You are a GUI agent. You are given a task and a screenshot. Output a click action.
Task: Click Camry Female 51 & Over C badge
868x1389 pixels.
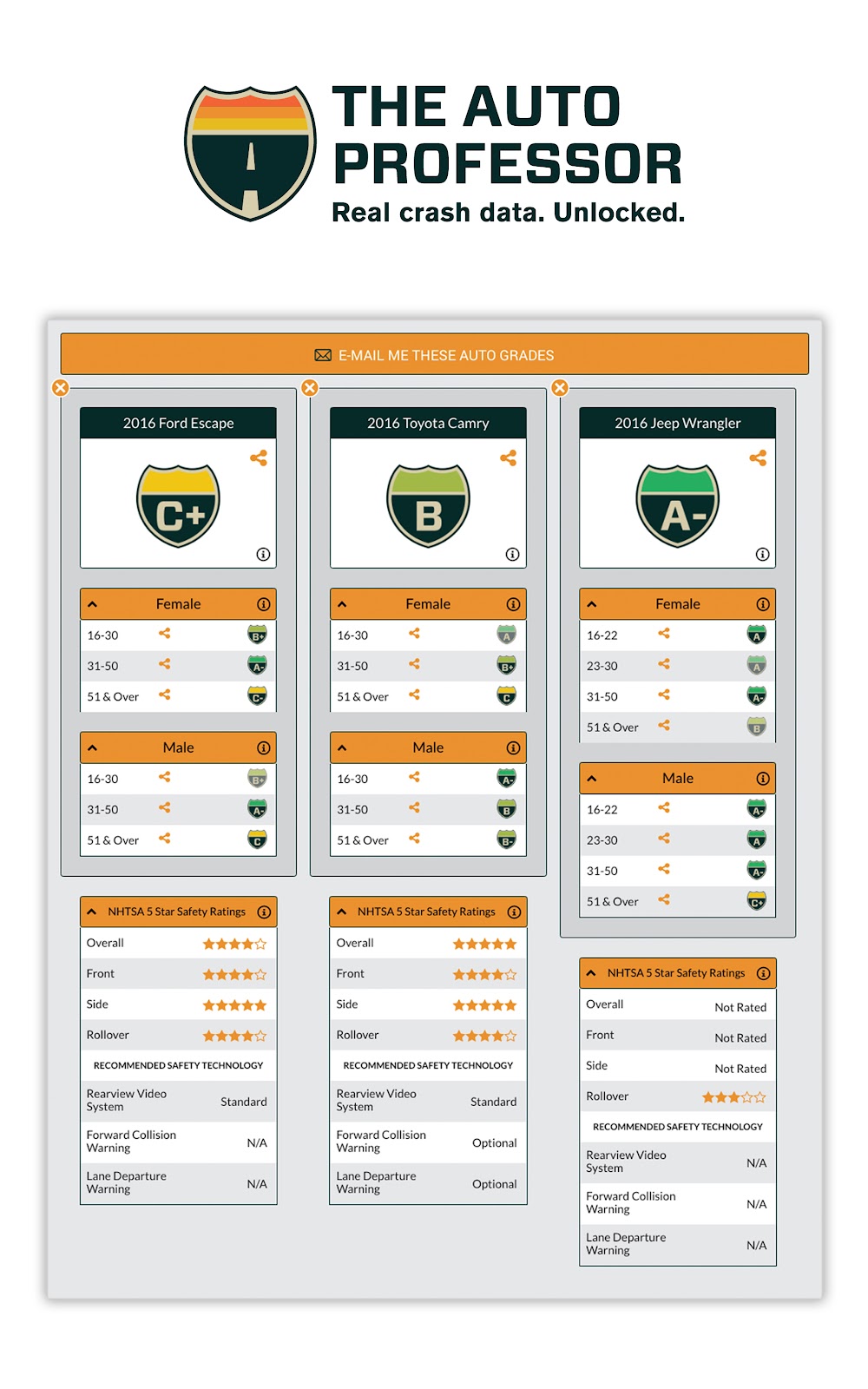click(x=507, y=696)
